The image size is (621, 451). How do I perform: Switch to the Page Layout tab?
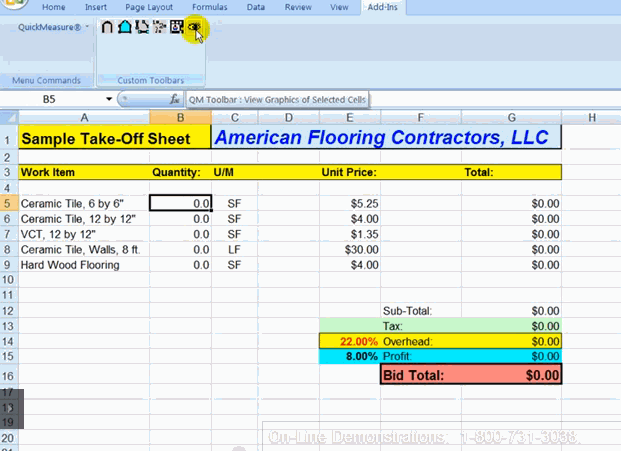tap(149, 7)
